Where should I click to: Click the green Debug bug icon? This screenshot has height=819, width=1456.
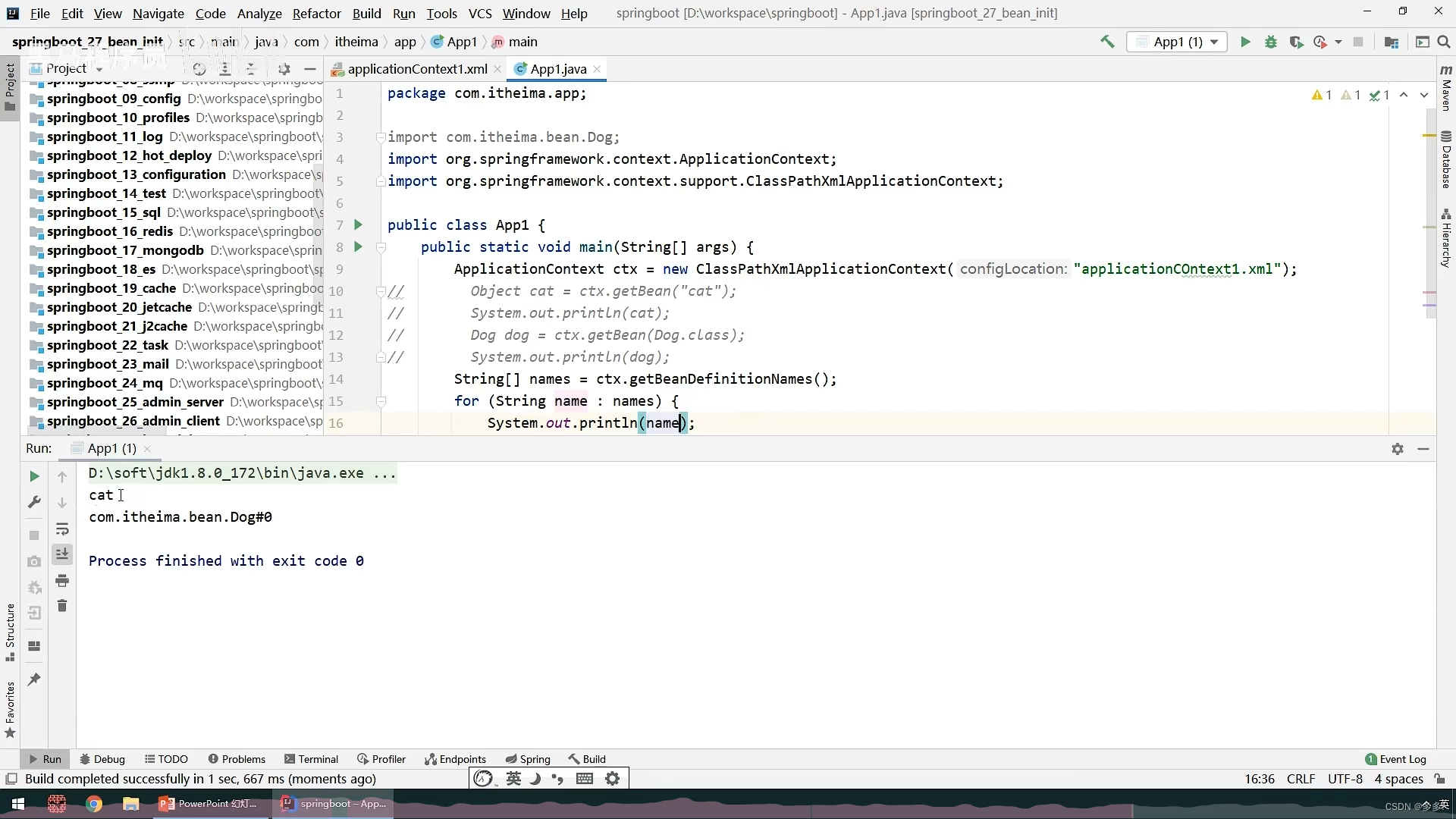(1271, 42)
